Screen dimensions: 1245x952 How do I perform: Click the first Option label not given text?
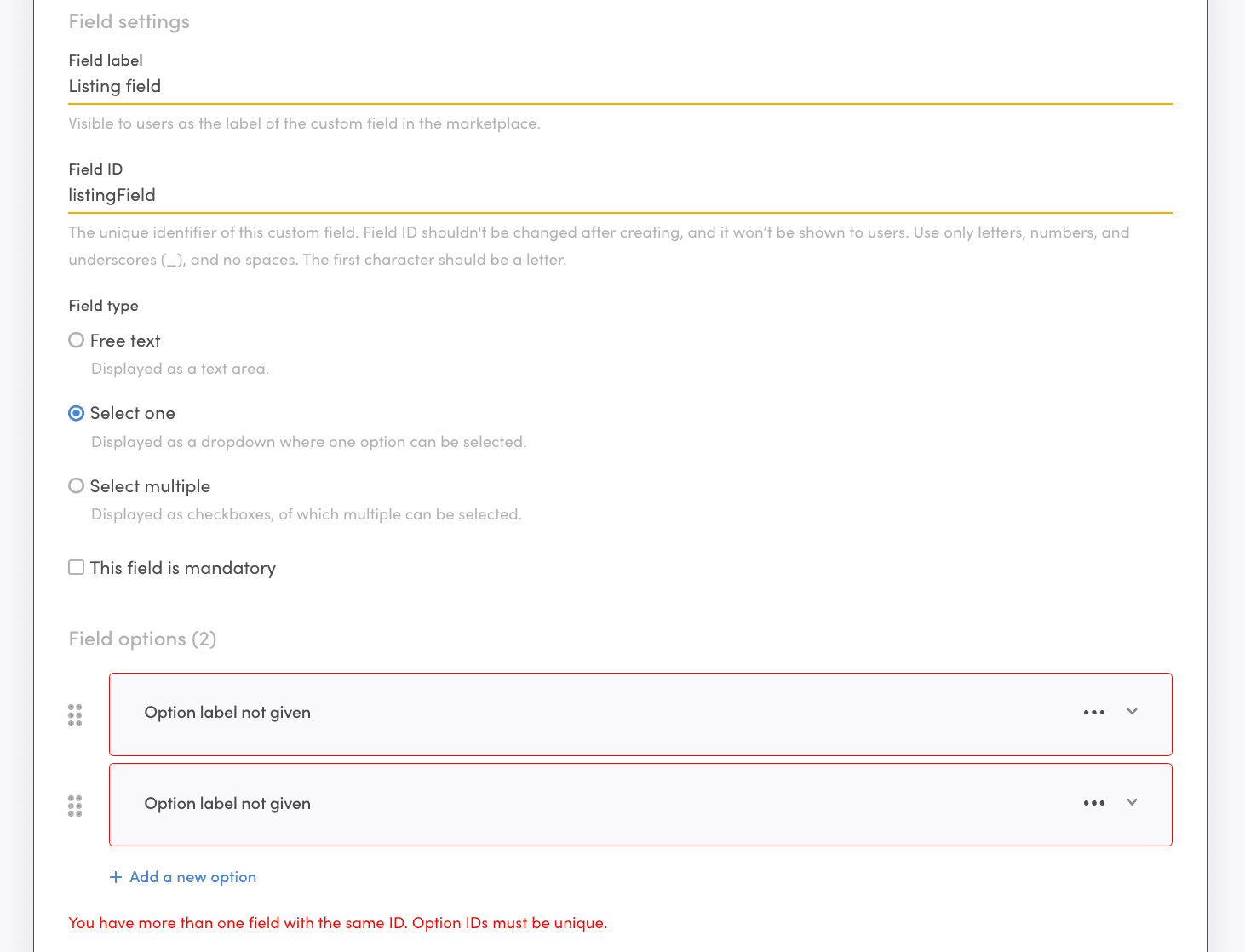point(227,713)
